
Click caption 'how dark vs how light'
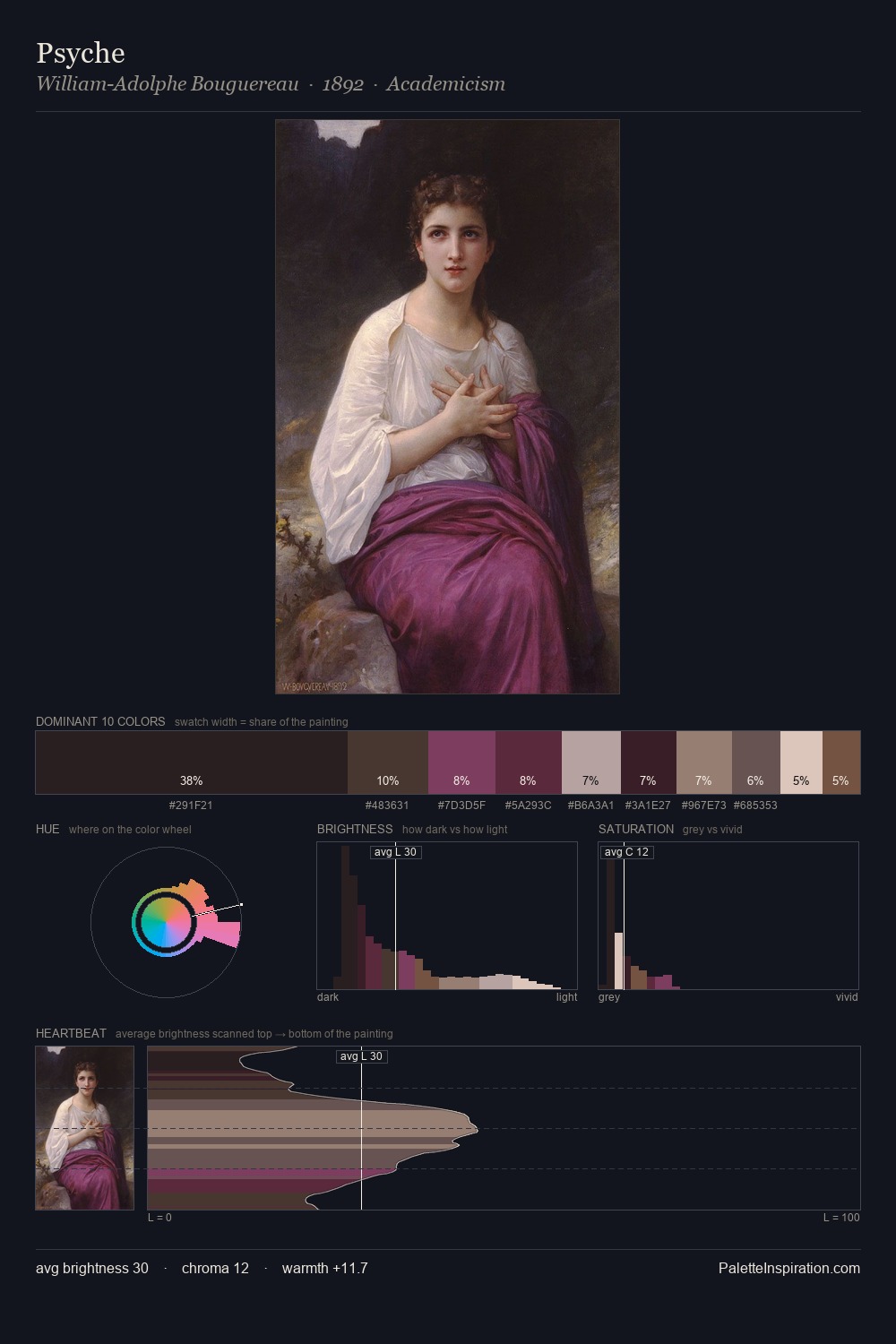coord(454,830)
